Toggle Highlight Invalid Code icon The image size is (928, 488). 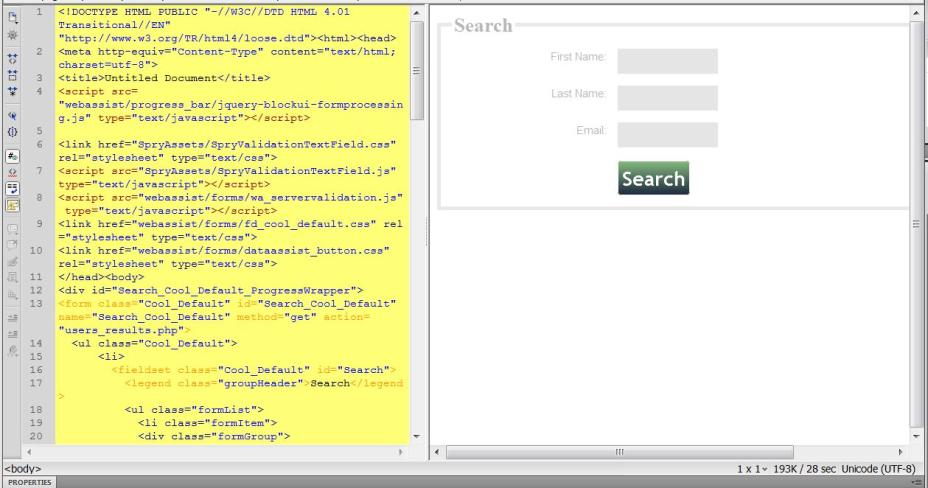pyautogui.click(x=12, y=172)
